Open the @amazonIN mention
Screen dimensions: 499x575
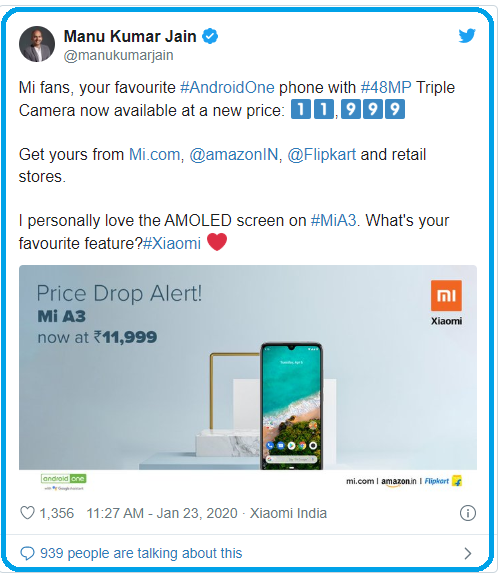click(234, 154)
